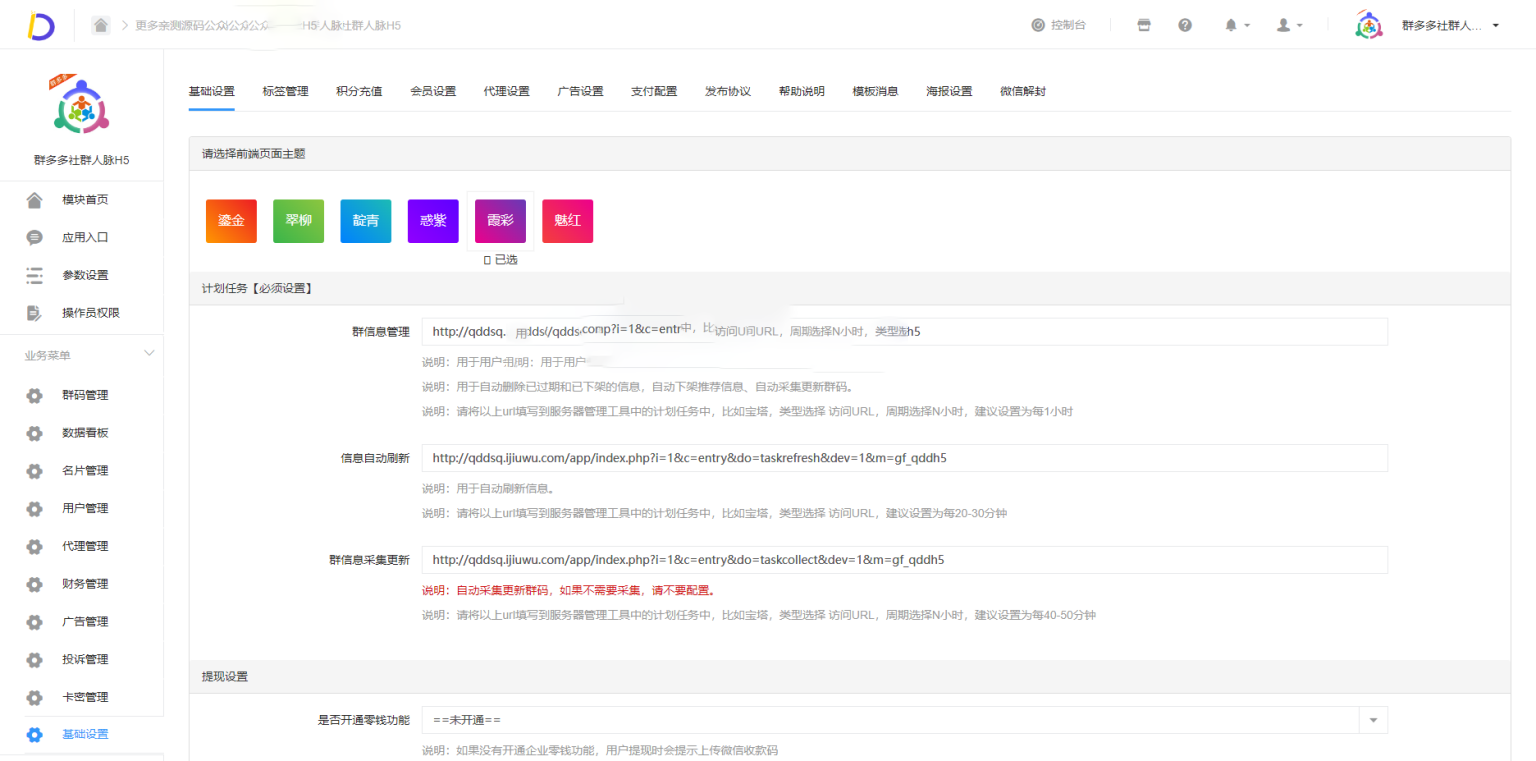Open 财务管理 in the sidebar
Viewport: 1536px width, 761px height.
coord(85,584)
